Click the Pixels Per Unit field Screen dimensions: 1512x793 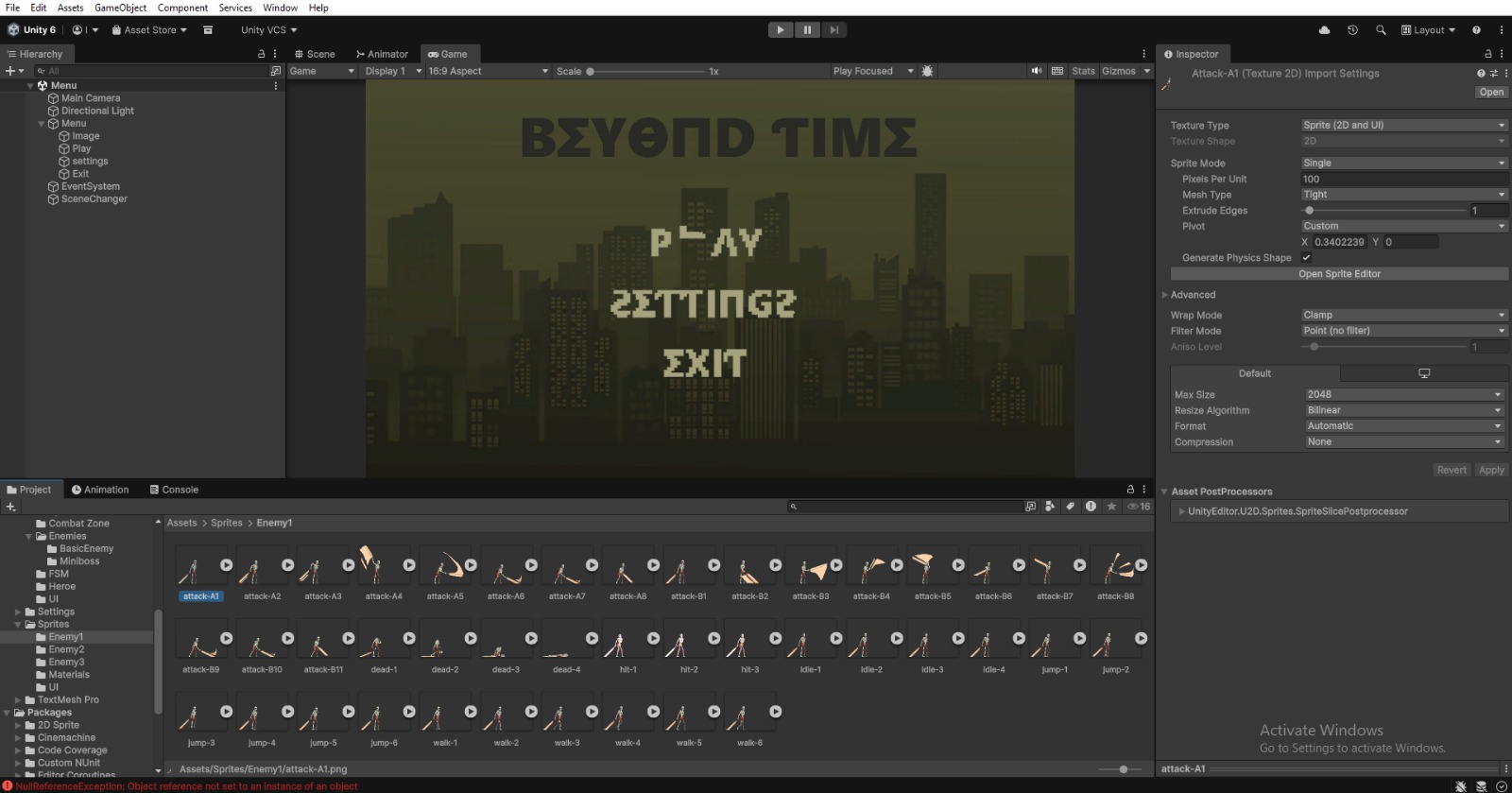point(1404,179)
